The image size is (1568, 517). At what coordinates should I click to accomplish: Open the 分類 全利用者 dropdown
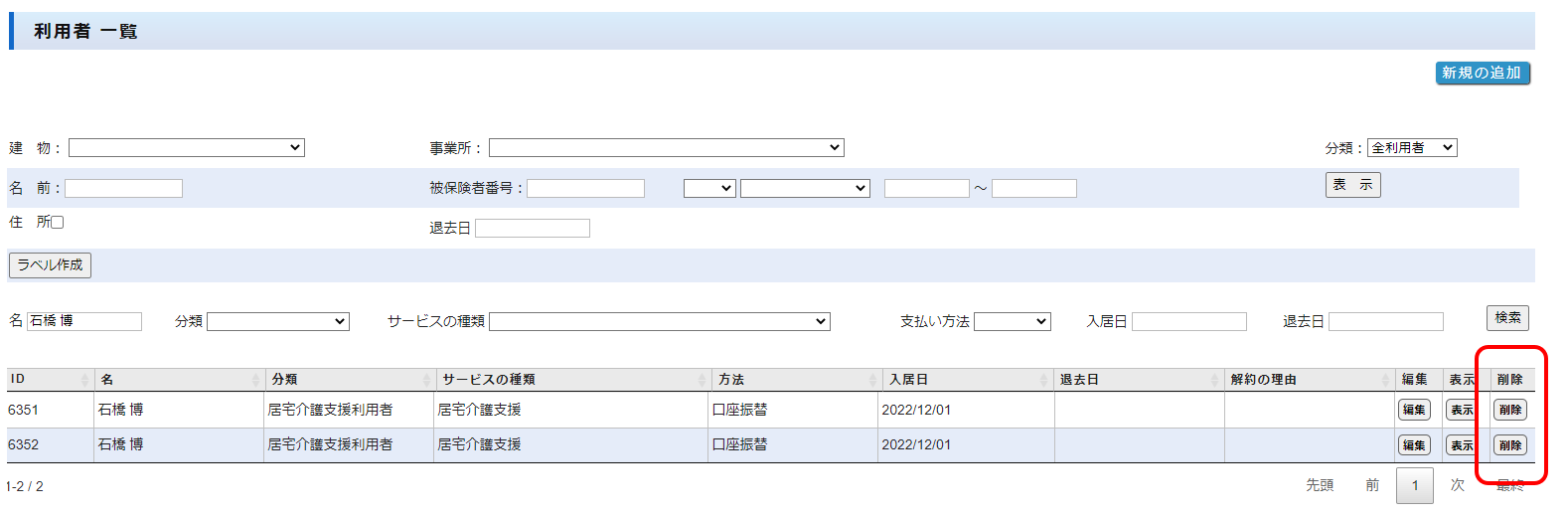point(1411,148)
